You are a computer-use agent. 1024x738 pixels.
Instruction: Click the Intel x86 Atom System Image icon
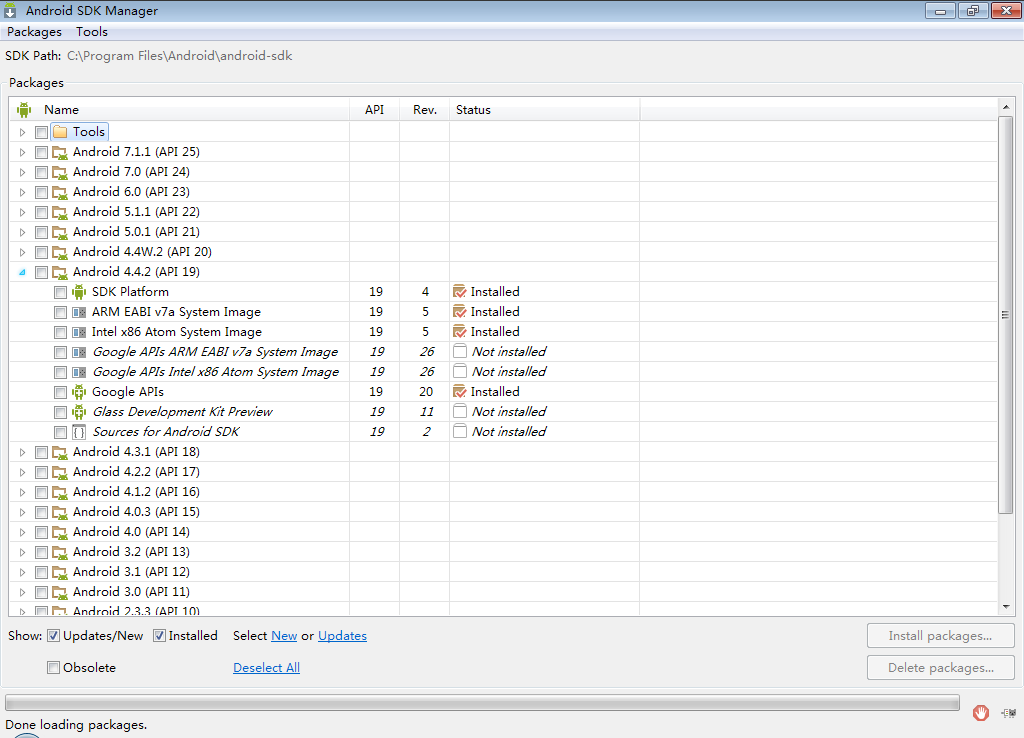[79, 332]
